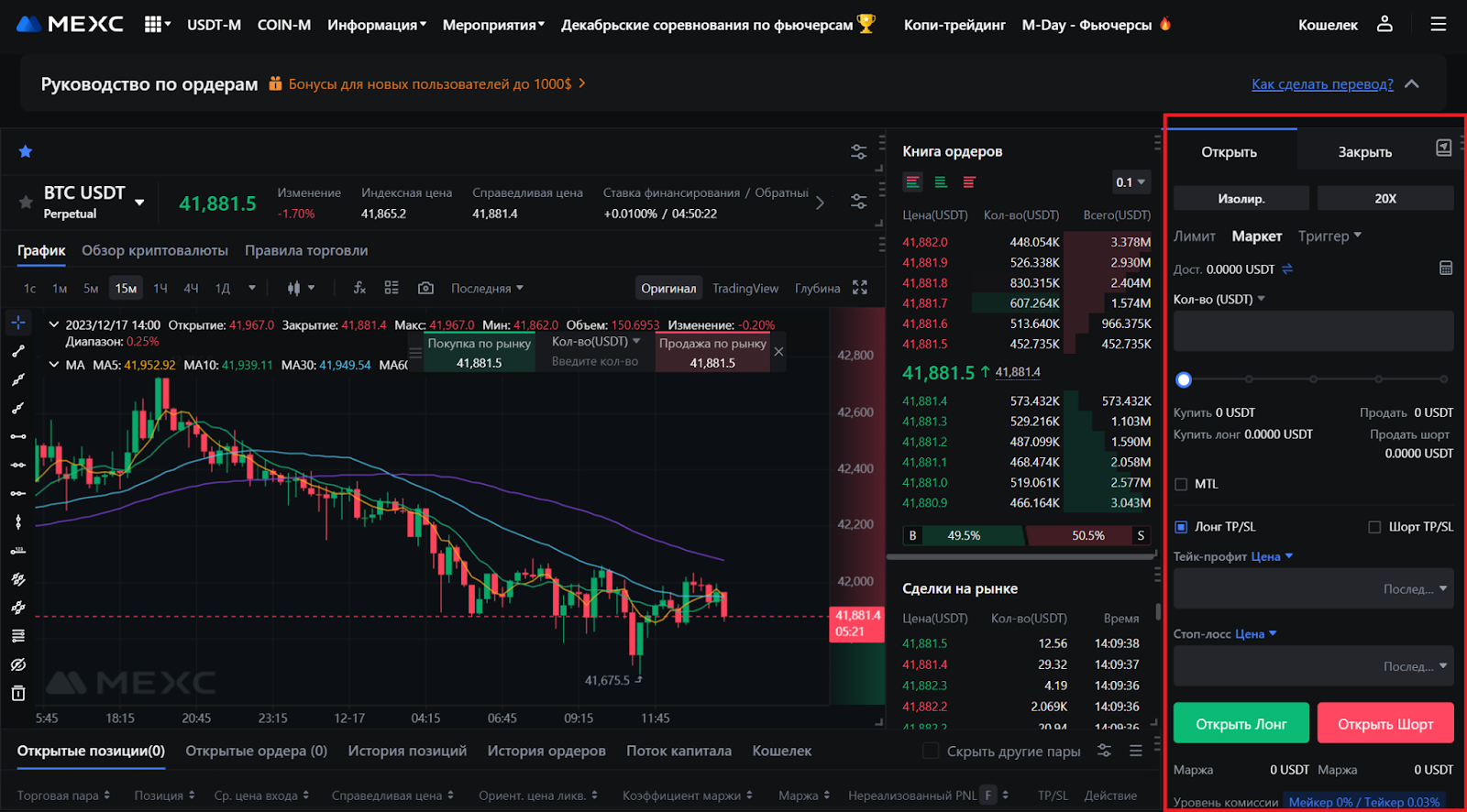This screenshot has height=812, width=1467.
Task: Open the BTC USDT pair dropdown
Action: (x=139, y=203)
